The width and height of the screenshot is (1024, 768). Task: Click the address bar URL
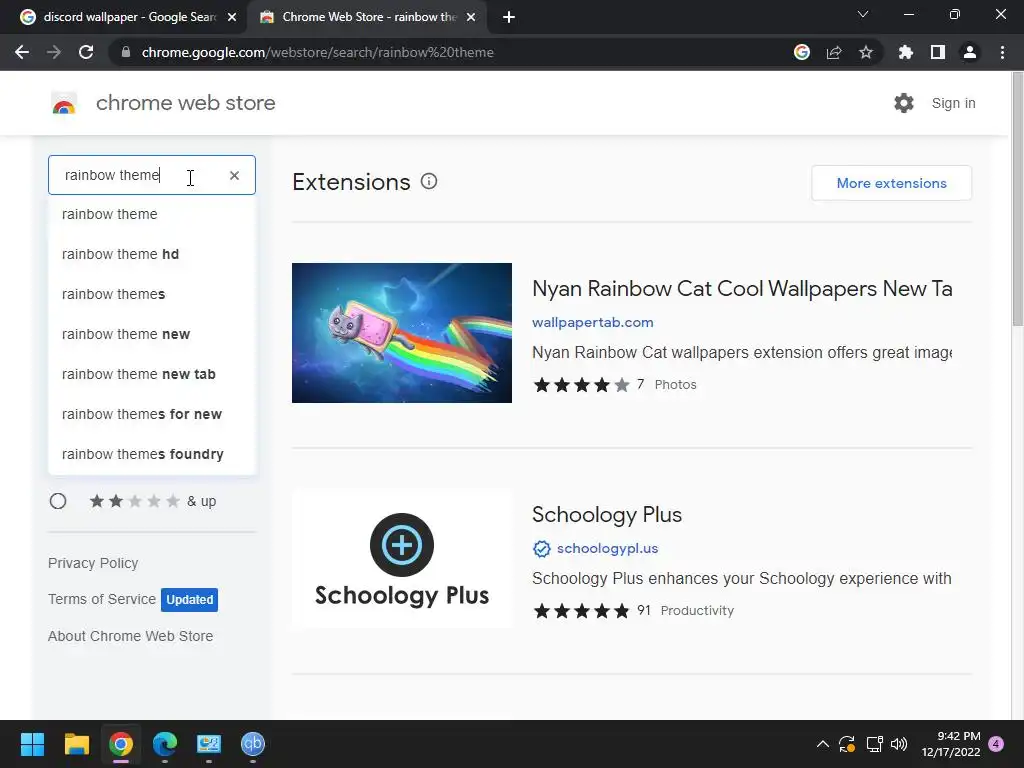(317, 52)
